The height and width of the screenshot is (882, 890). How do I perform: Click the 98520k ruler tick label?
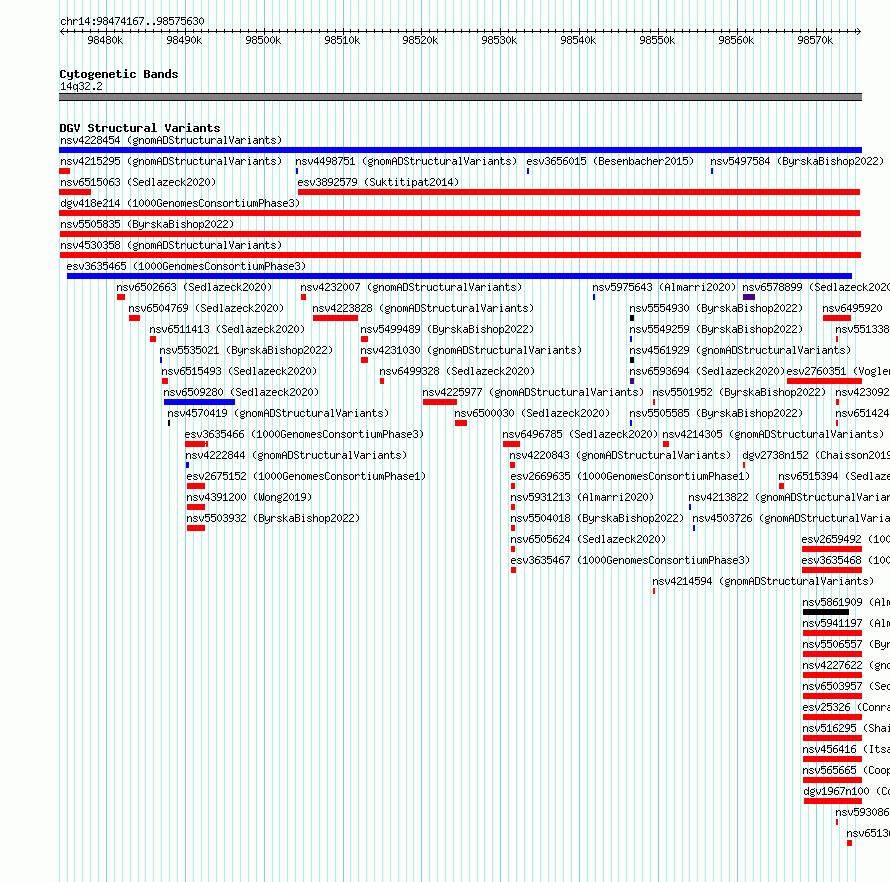(420, 40)
